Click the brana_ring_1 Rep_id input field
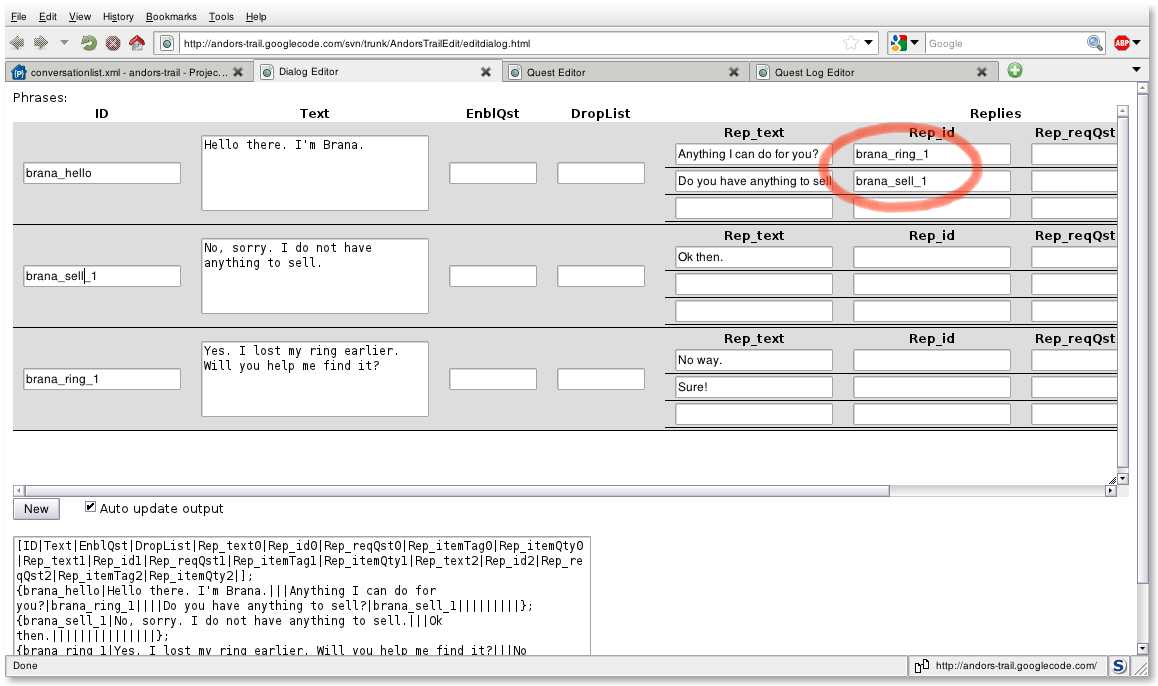 click(931, 154)
